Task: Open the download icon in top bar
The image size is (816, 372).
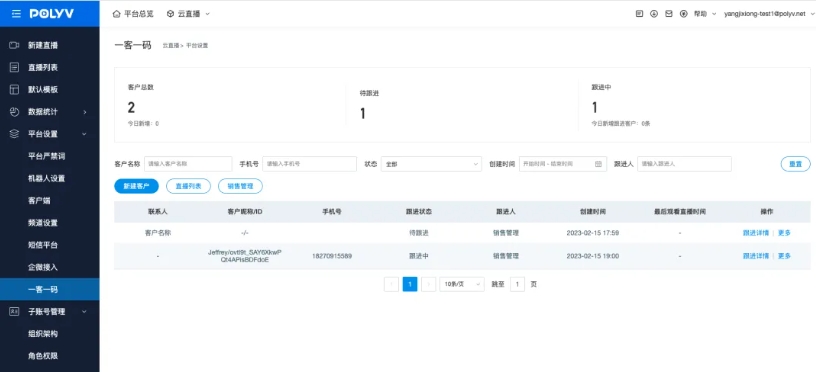Action: (654, 14)
